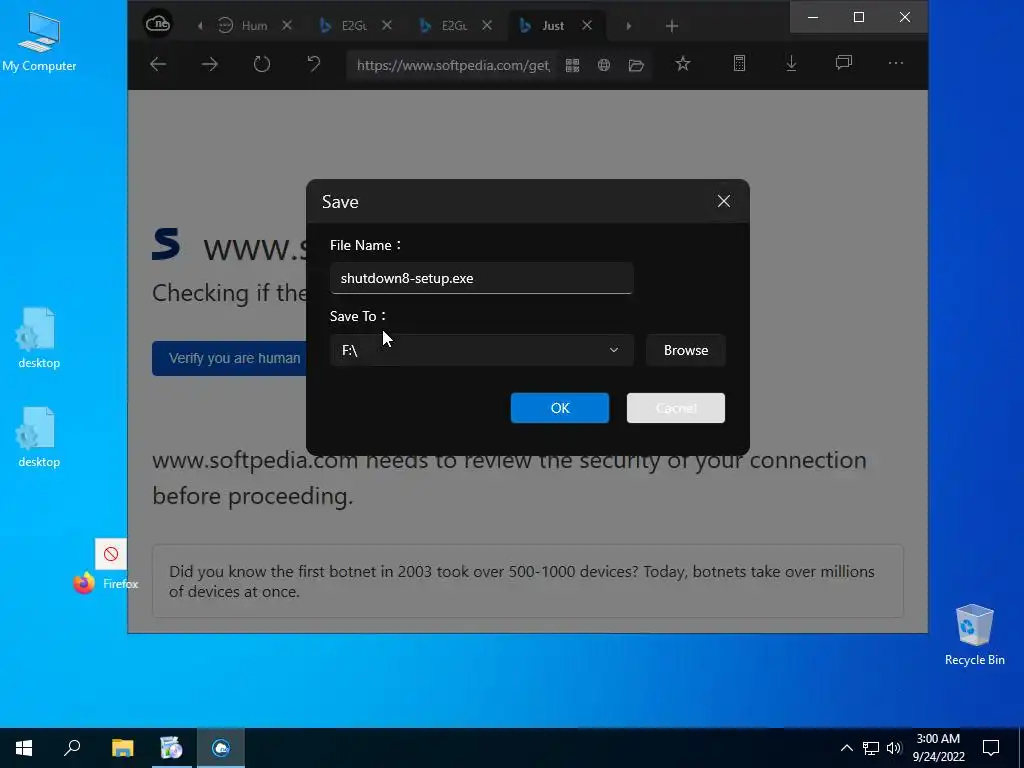The image size is (1024, 768).
Task: Open the three-dot browser menu
Action: tap(896, 63)
